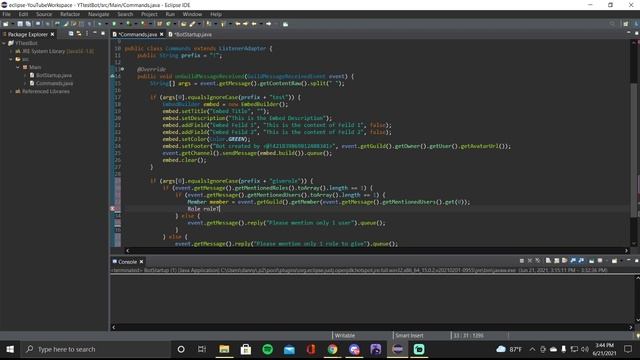Toggle Scroll Lock in Console toolbar
The image size is (640, 360).
[556, 260]
